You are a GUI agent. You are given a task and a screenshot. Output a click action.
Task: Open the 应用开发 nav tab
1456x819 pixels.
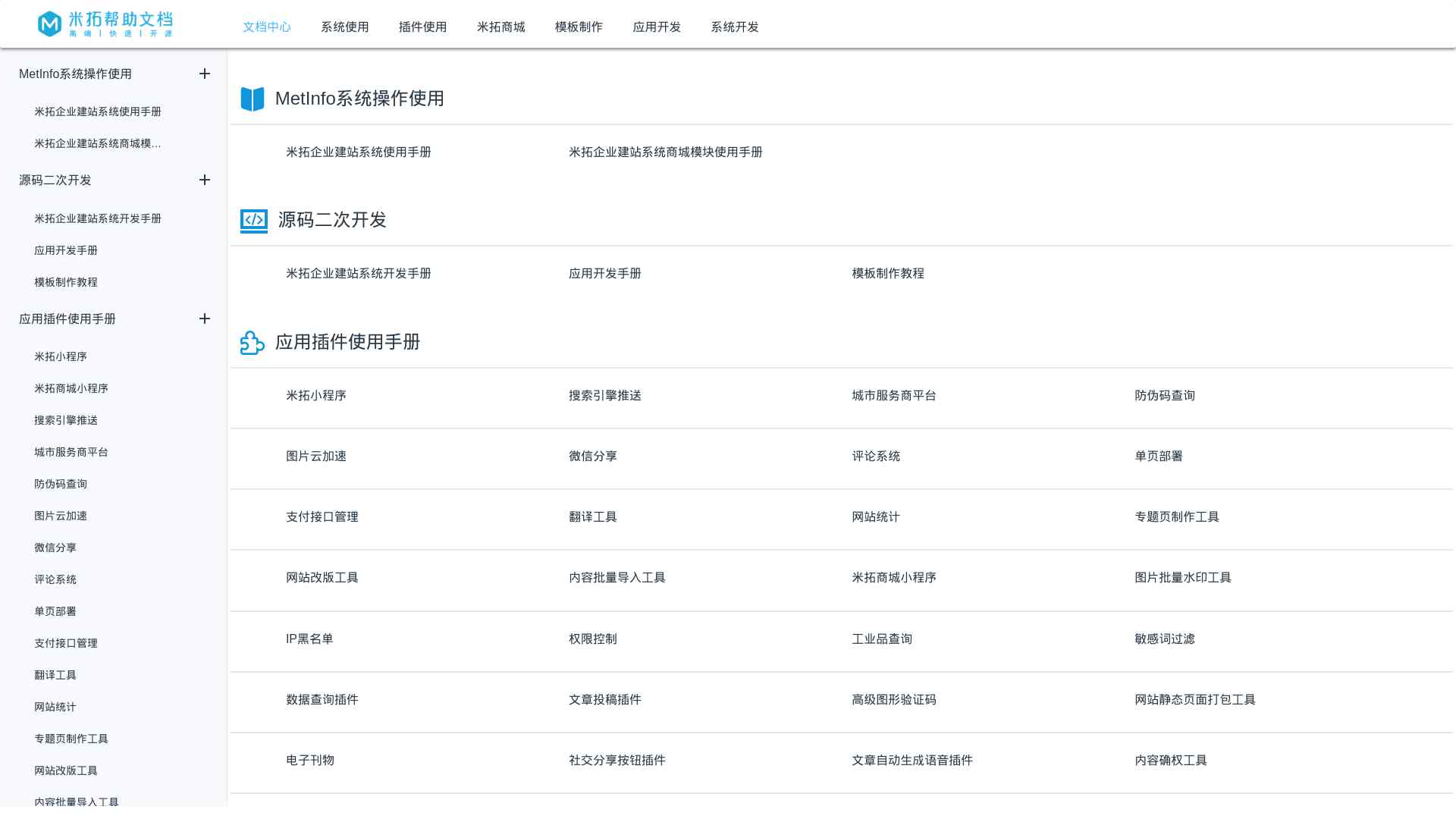[657, 27]
